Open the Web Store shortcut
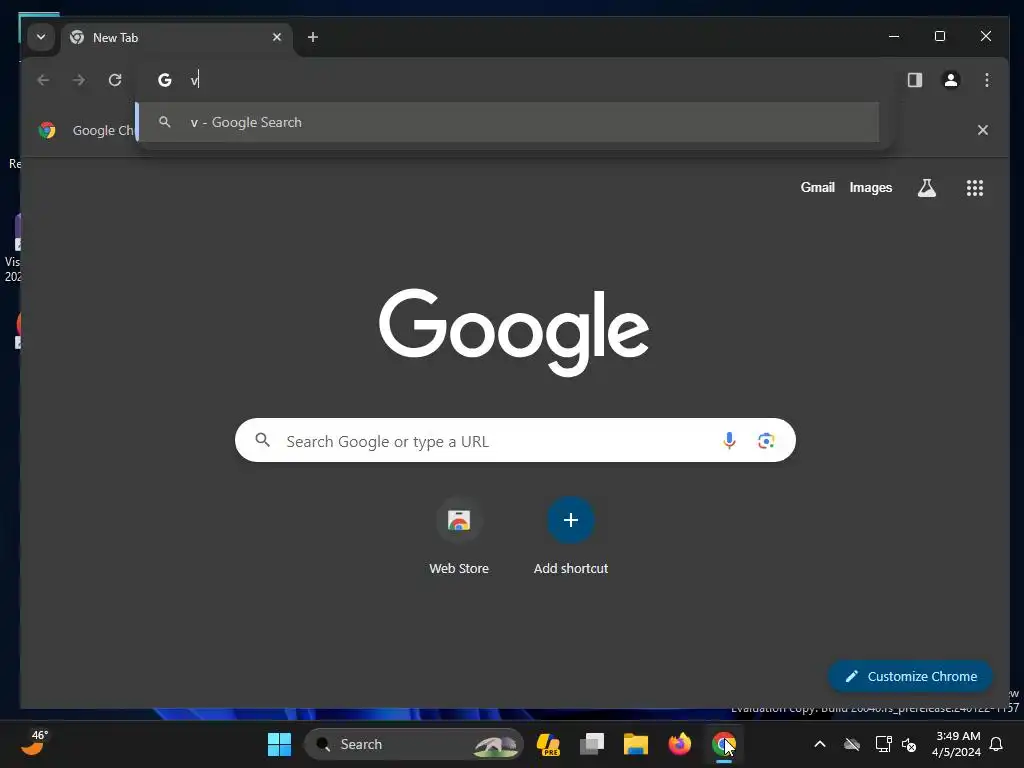 tap(458, 537)
